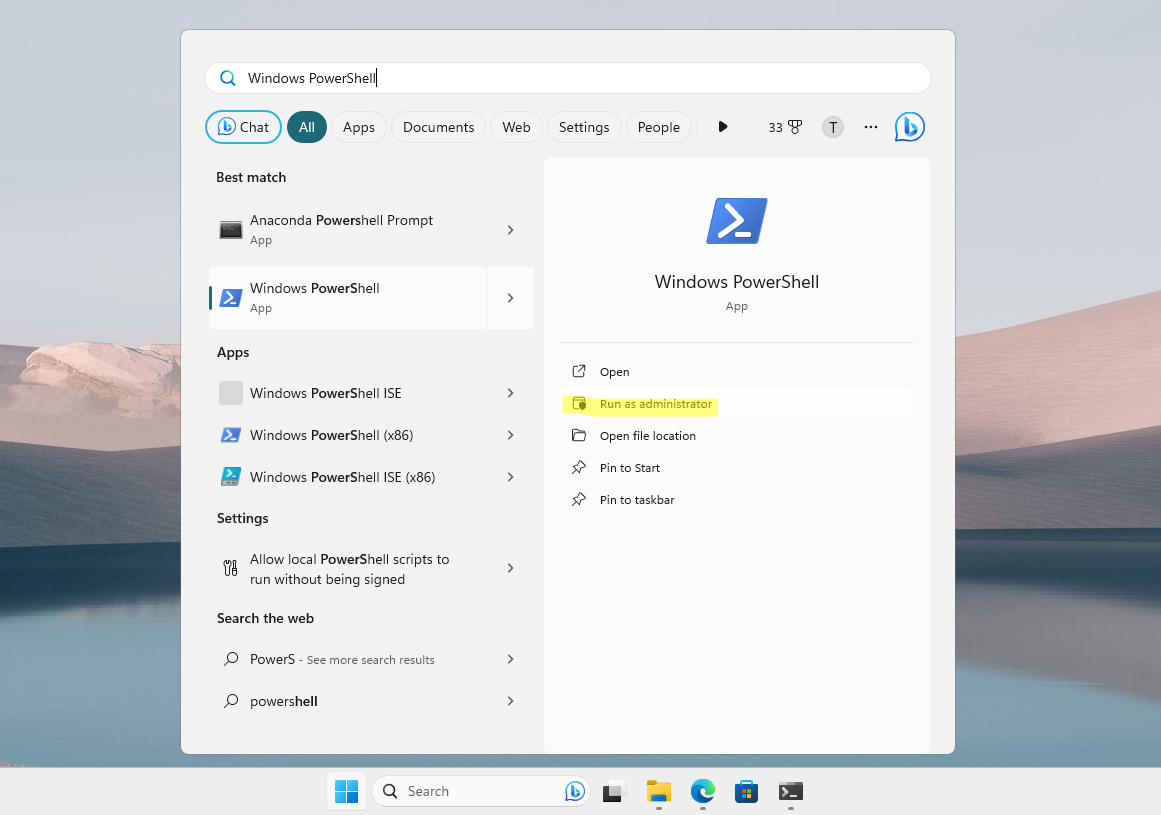Image resolution: width=1161 pixels, height=815 pixels.
Task: Choose Pin to taskbar
Action: coord(737,500)
